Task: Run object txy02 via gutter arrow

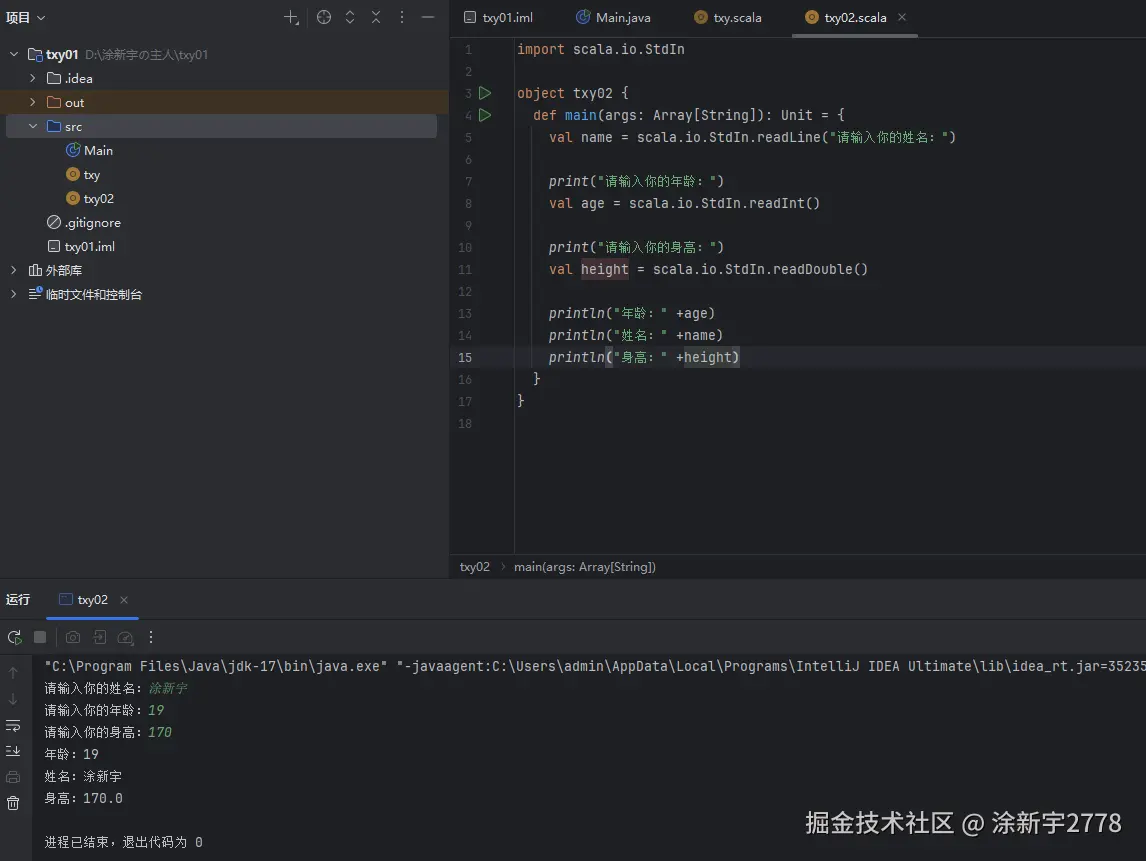Action: click(x=485, y=93)
